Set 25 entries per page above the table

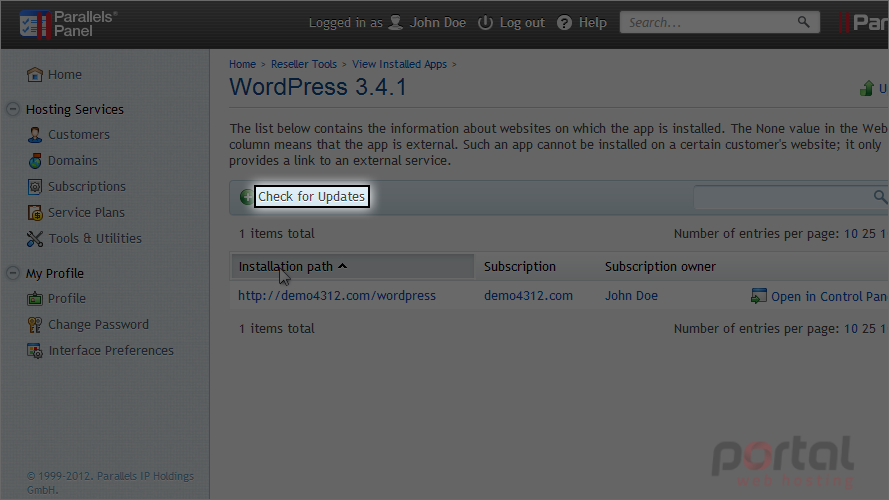pos(869,234)
